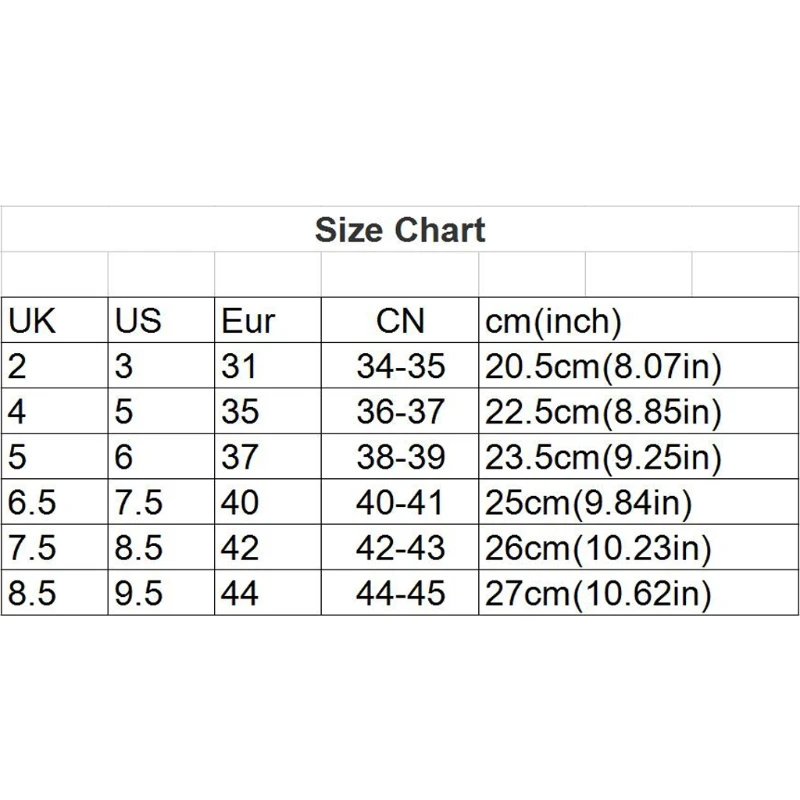
Task: Click the 22.5cm(8.85in) cell
Action: pyautogui.click(x=639, y=411)
